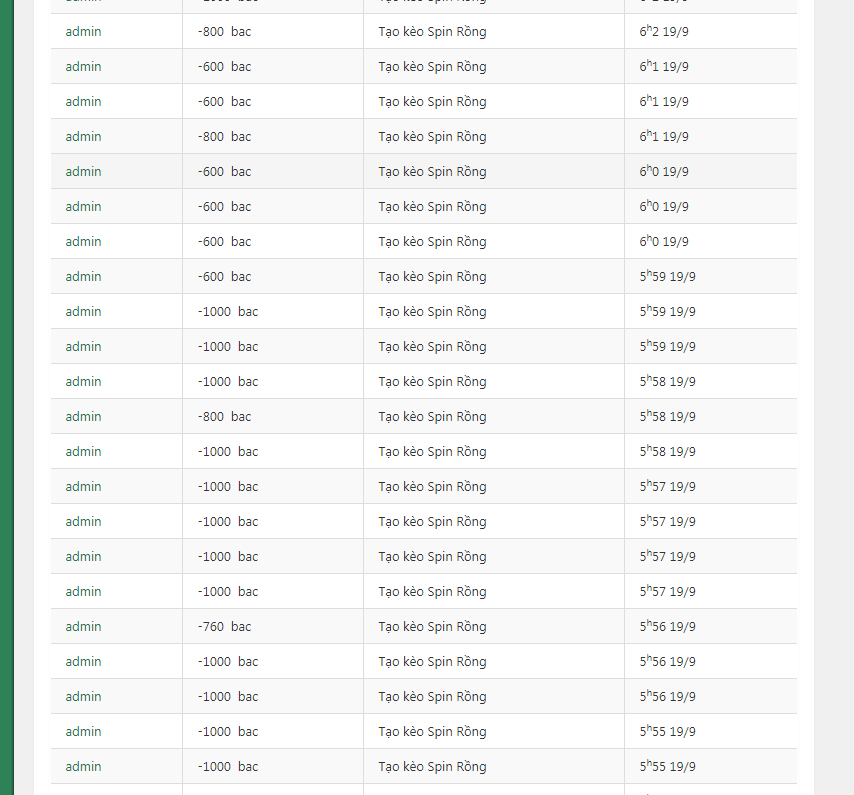This screenshot has height=795, width=854.
Task: Click admin link in -600 bac 5h59 row
Action: pos(84,277)
